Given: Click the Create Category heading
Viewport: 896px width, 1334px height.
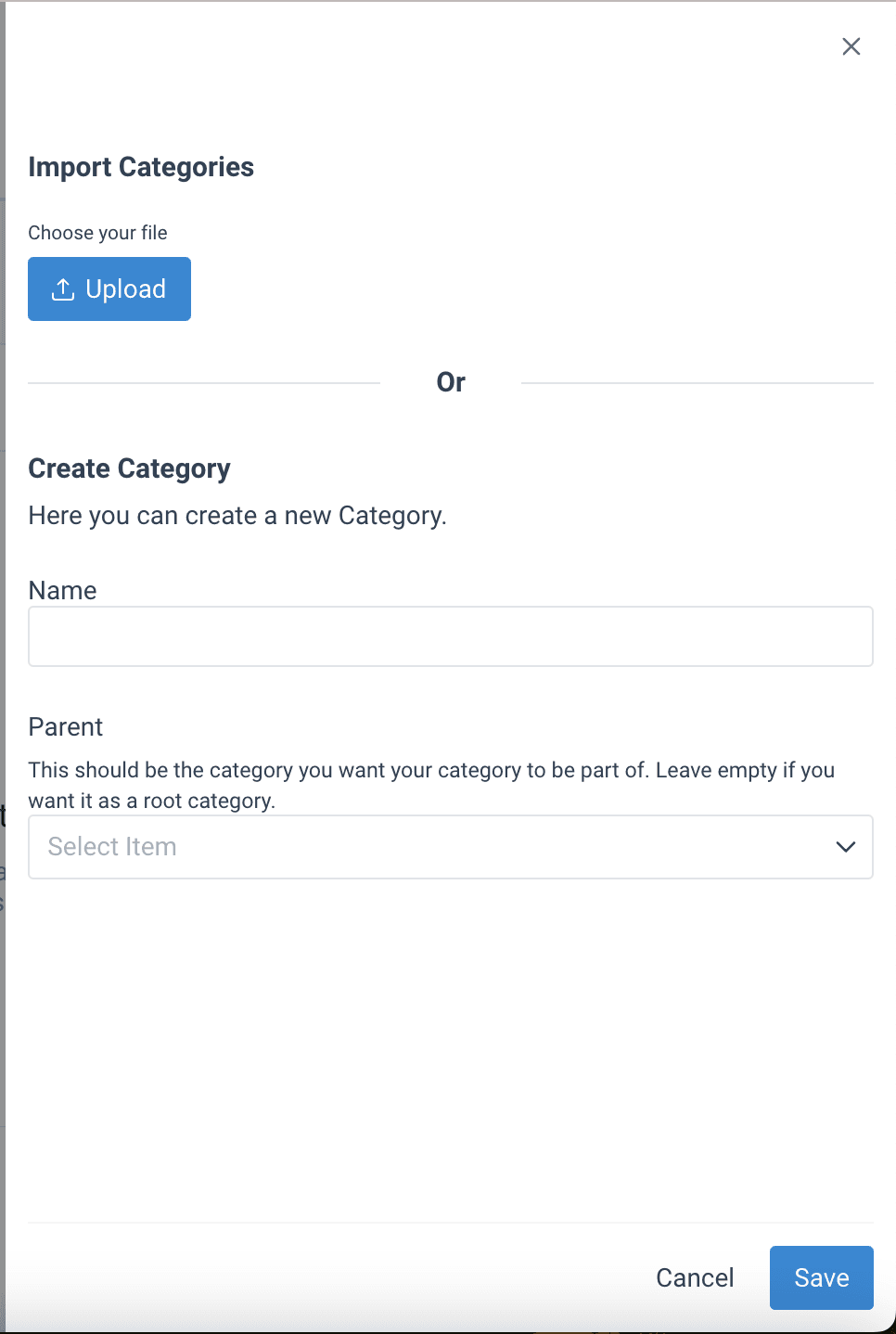Looking at the screenshot, I should point(129,468).
